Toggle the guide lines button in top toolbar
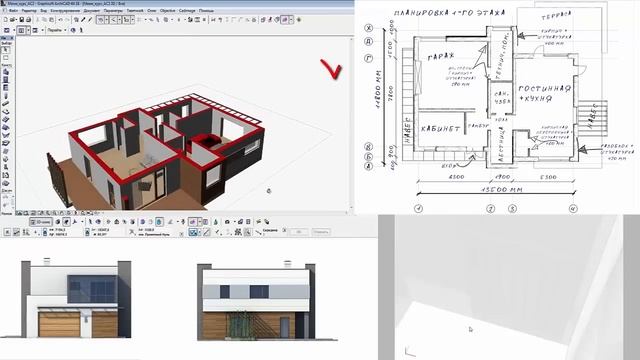Screen dimensions: 640x360 (x=100, y=20)
